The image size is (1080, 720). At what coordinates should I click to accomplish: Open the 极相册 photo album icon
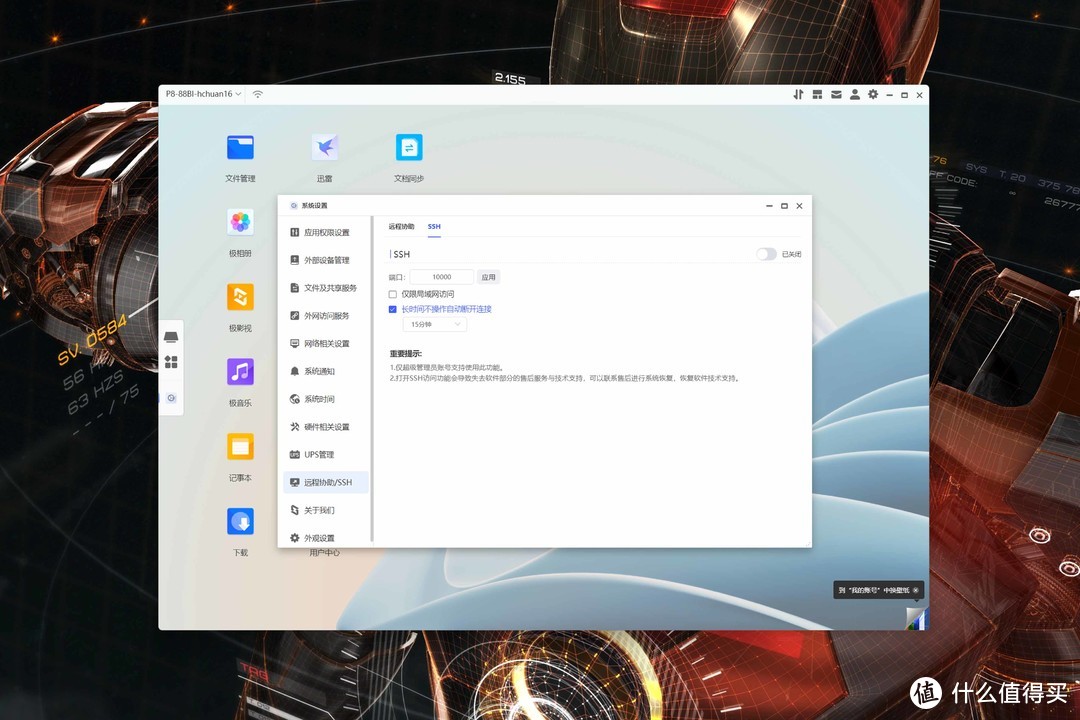click(x=240, y=222)
